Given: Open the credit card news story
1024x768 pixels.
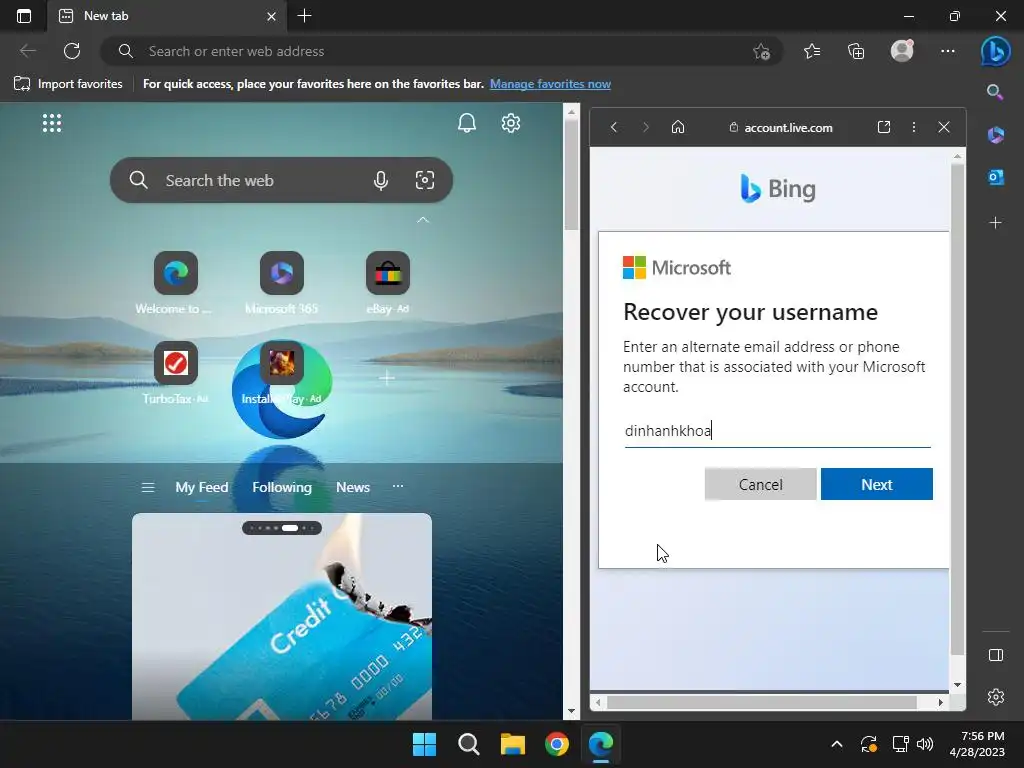Looking at the screenshot, I should [x=281, y=617].
